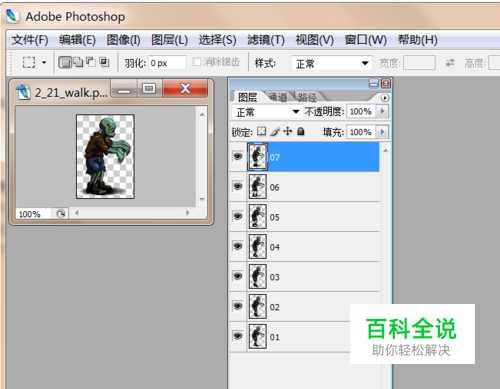
Task: Toggle lock transparent pixels icon
Action: (262, 131)
